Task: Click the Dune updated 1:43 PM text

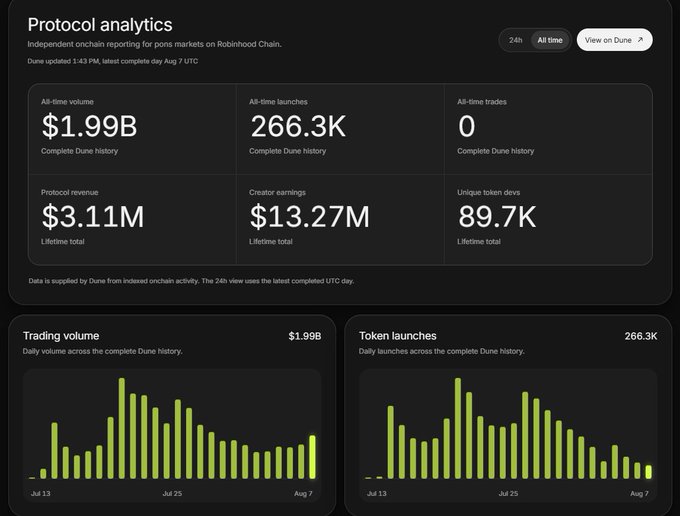Action: pyautogui.click(x=113, y=61)
